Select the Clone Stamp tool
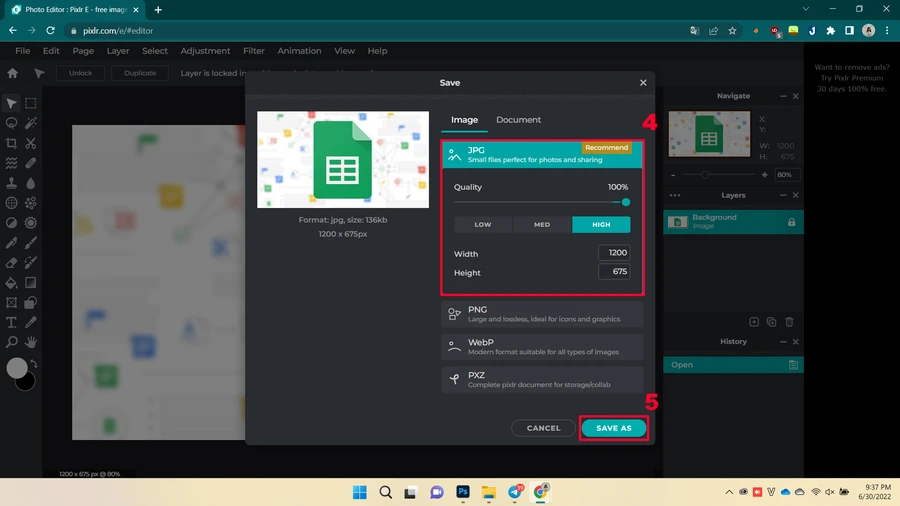 tap(11, 183)
